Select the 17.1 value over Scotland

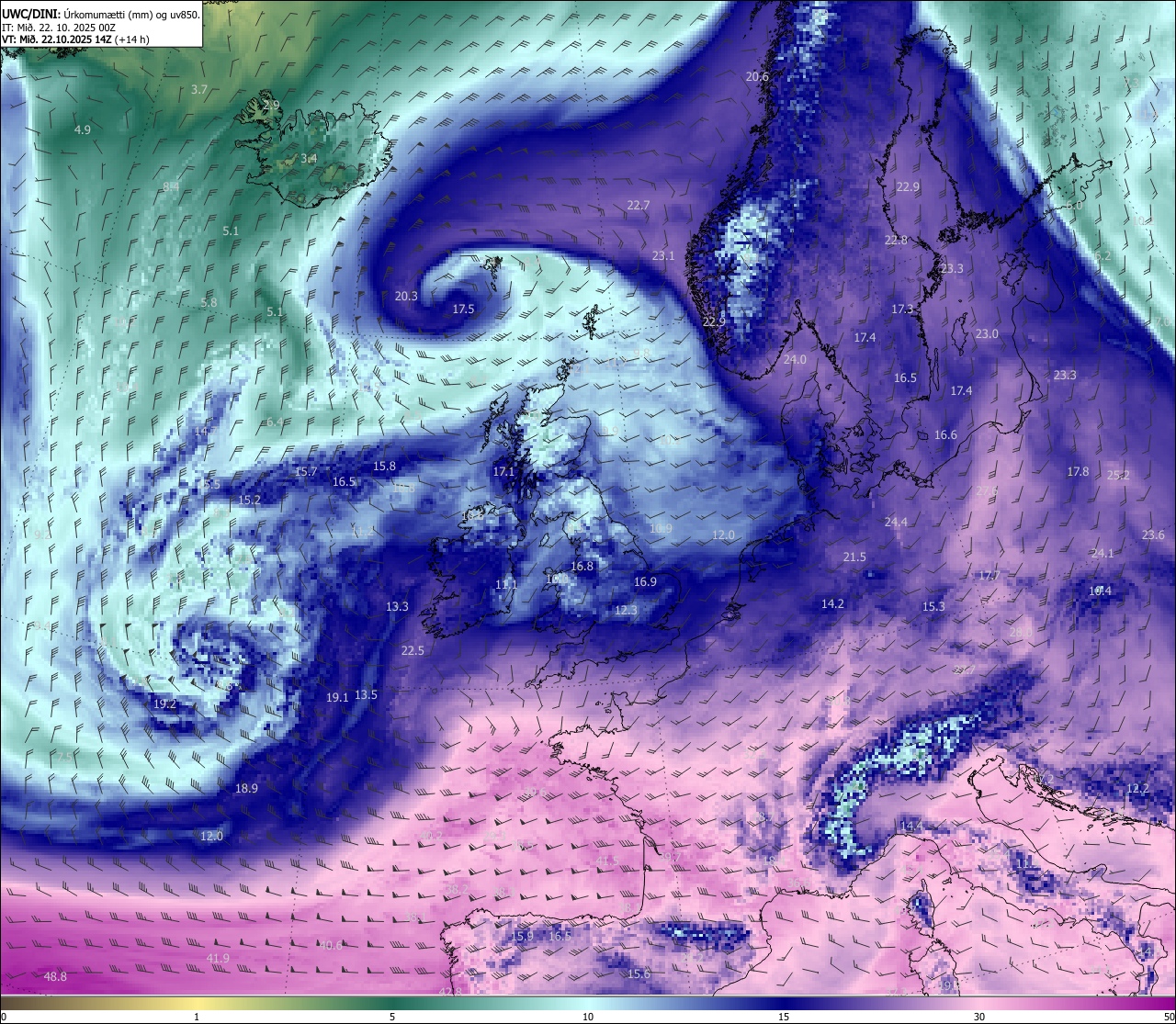click(x=503, y=472)
